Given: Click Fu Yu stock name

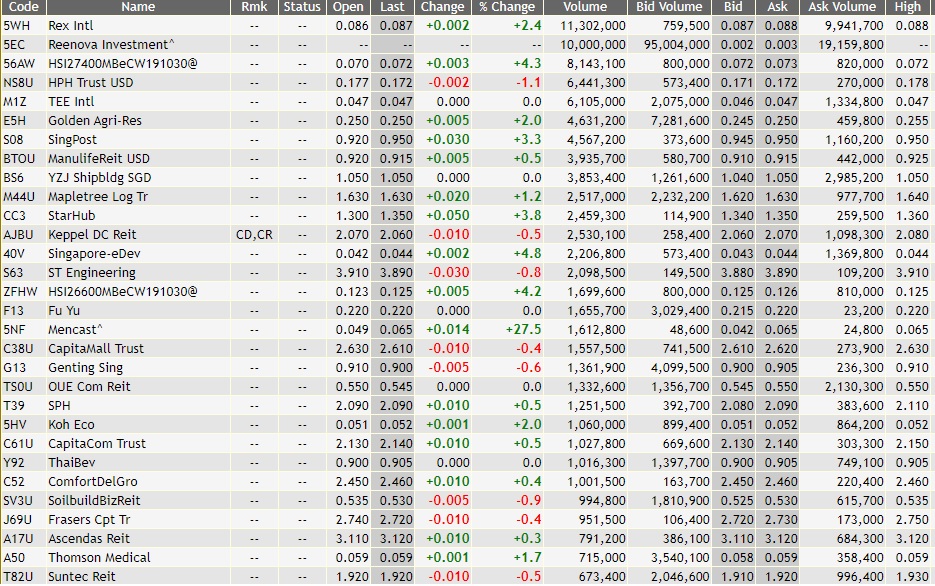Looking at the screenshot, I should [64, 311].
